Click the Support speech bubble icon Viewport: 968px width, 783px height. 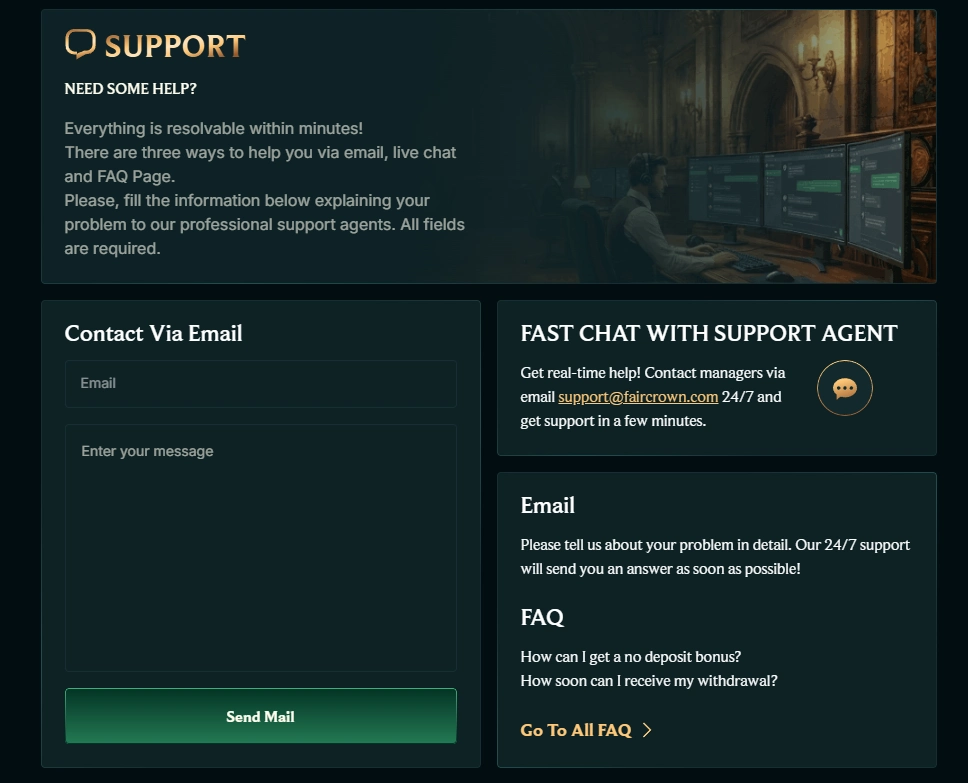tap(80, 43)
